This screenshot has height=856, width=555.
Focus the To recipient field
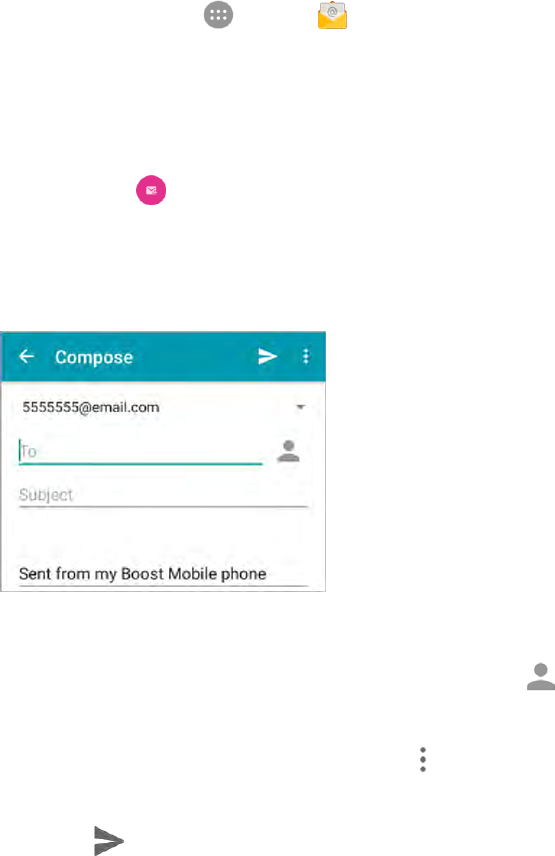(x=141, y=451)
